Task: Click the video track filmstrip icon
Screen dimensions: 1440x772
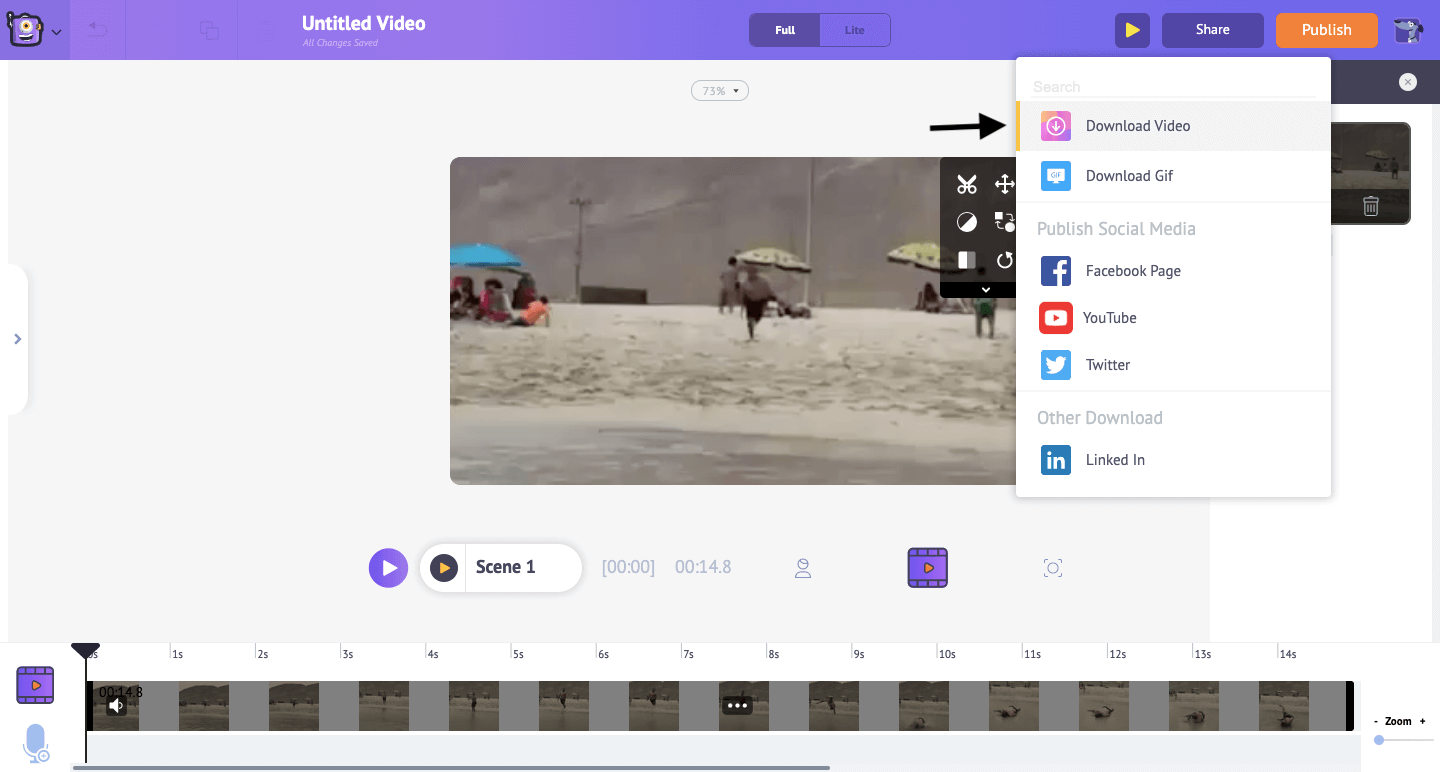Action: point(35,685)
